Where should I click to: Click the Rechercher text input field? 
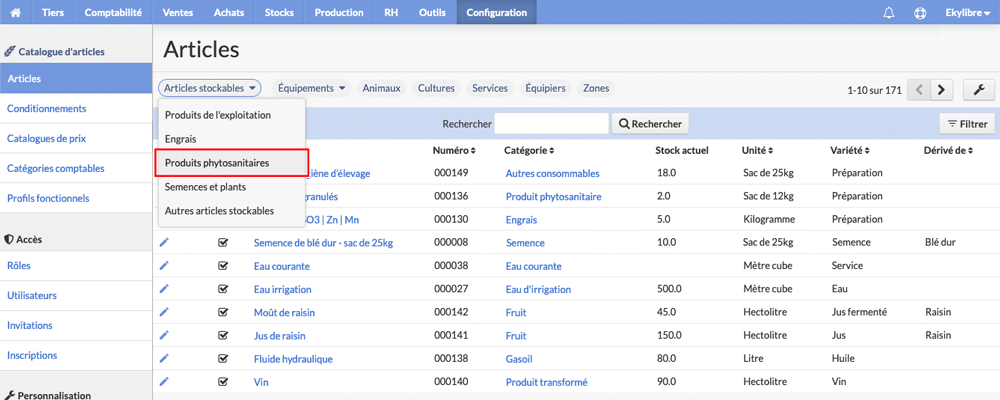[x=551, y=124]
